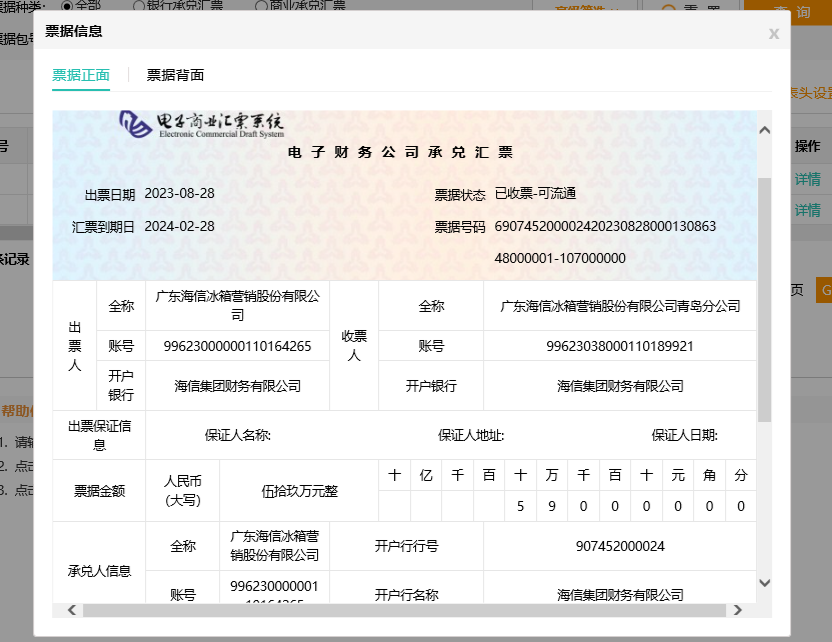
Task: Click the '亿' column header in the amount grid
Action: coord(426,475)
